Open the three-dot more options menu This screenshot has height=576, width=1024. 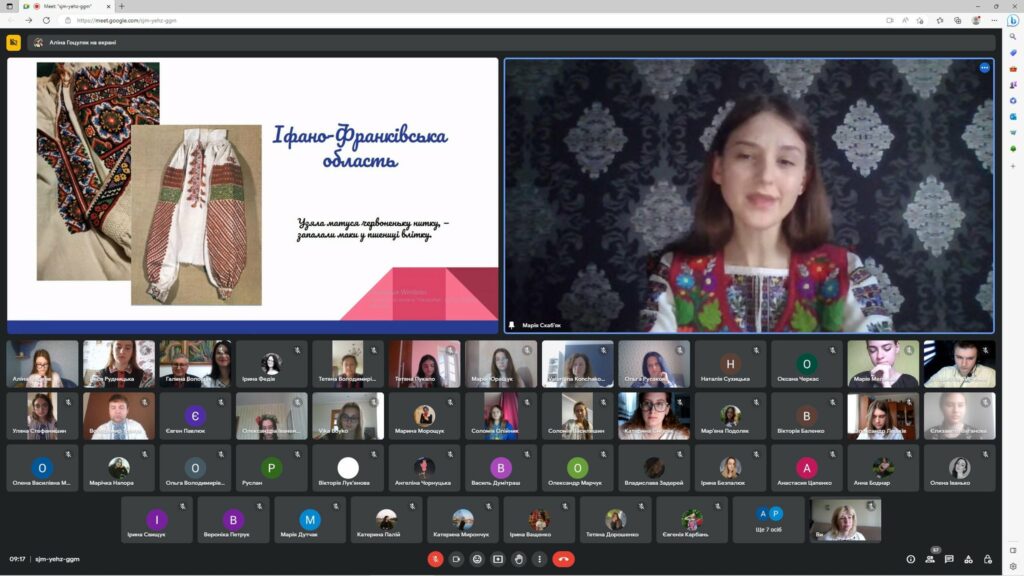point(540,559)
